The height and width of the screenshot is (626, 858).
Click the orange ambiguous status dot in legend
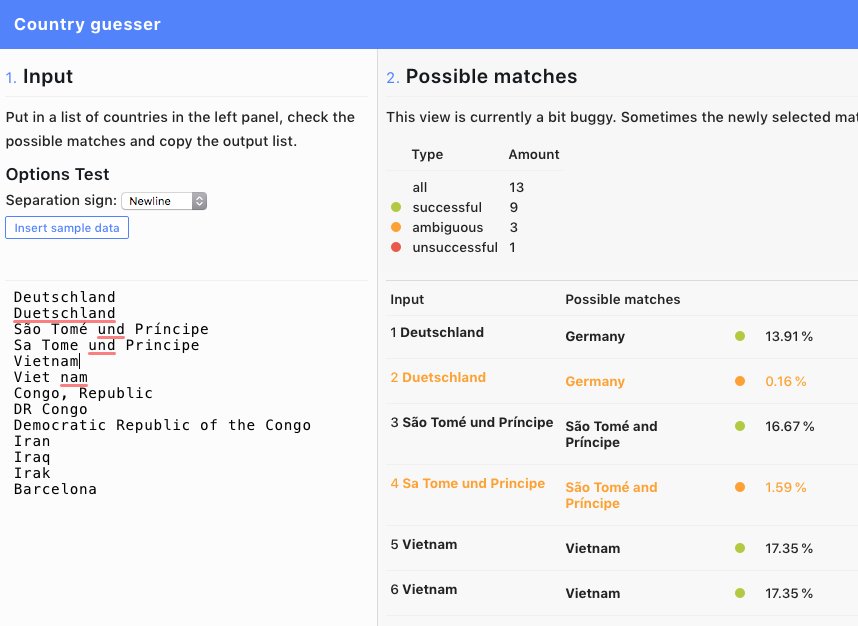coord(396,228)
